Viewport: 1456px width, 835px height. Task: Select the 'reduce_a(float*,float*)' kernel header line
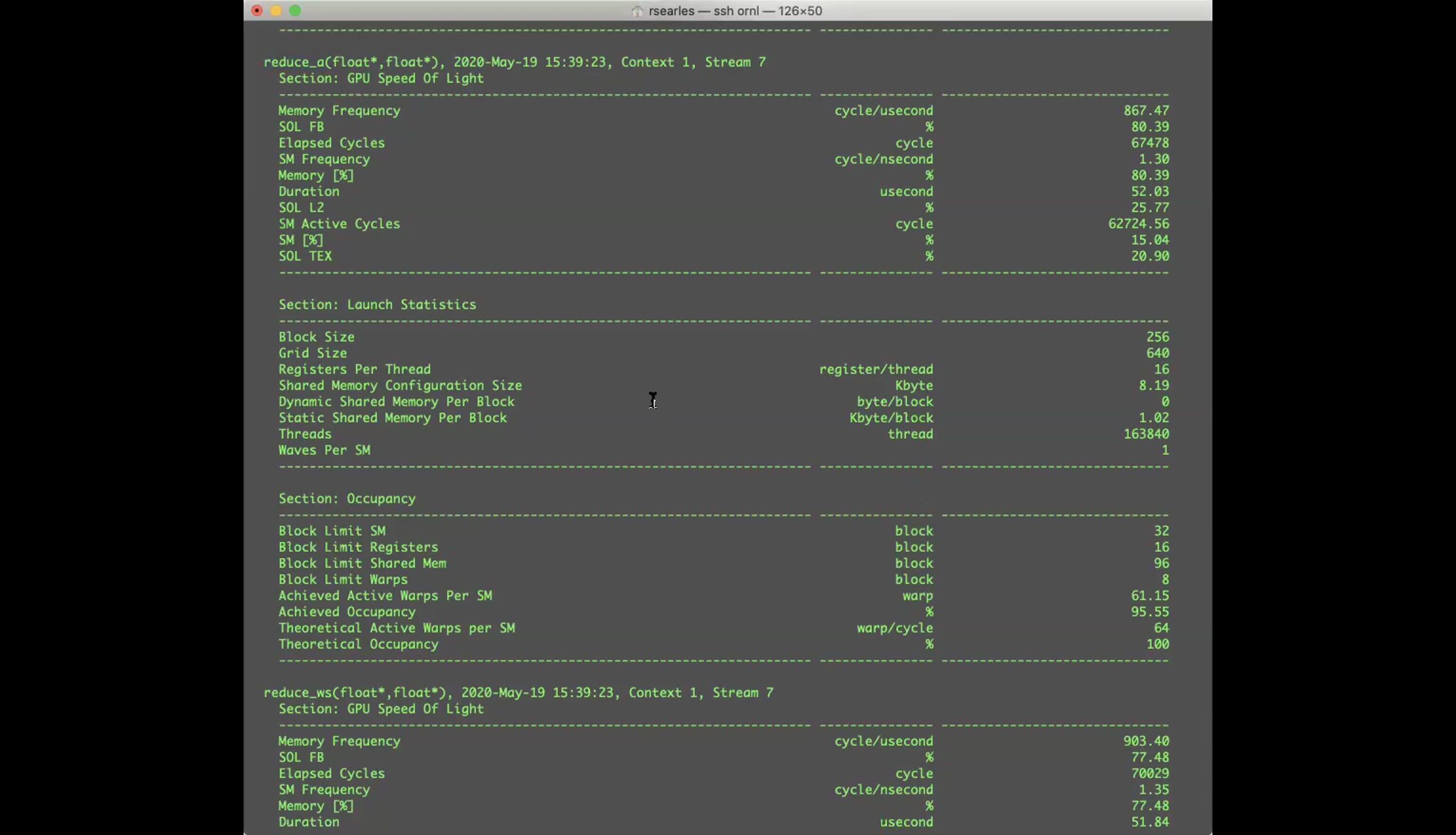514,62
